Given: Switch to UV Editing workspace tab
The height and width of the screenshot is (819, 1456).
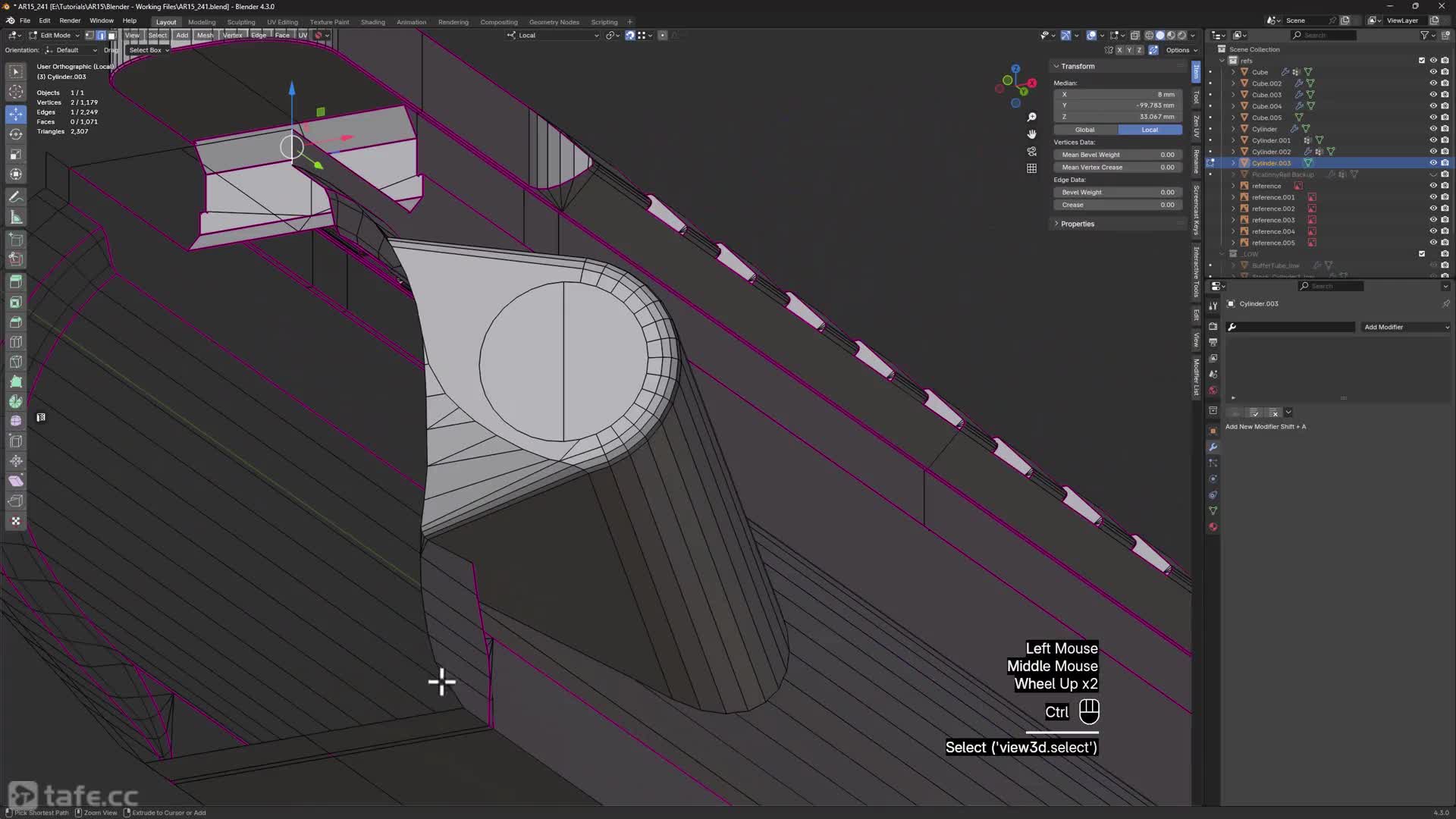Looking at the screenshot, I should click(x=282, y=22).
